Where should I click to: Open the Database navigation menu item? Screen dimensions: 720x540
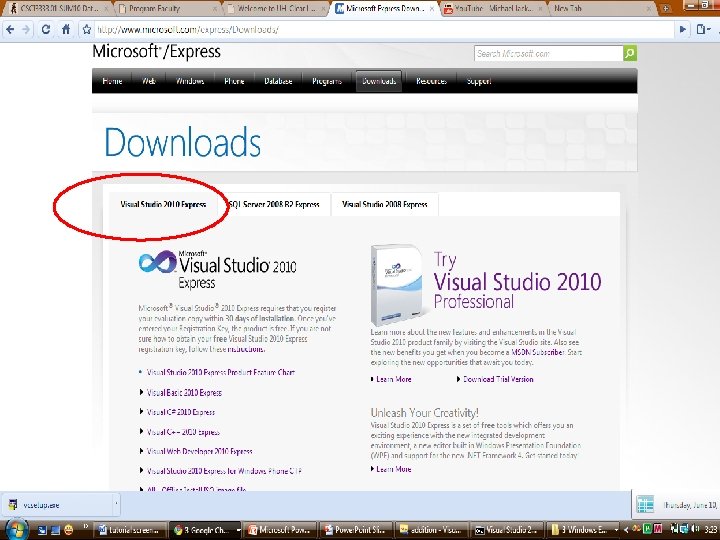click(278, 81)
